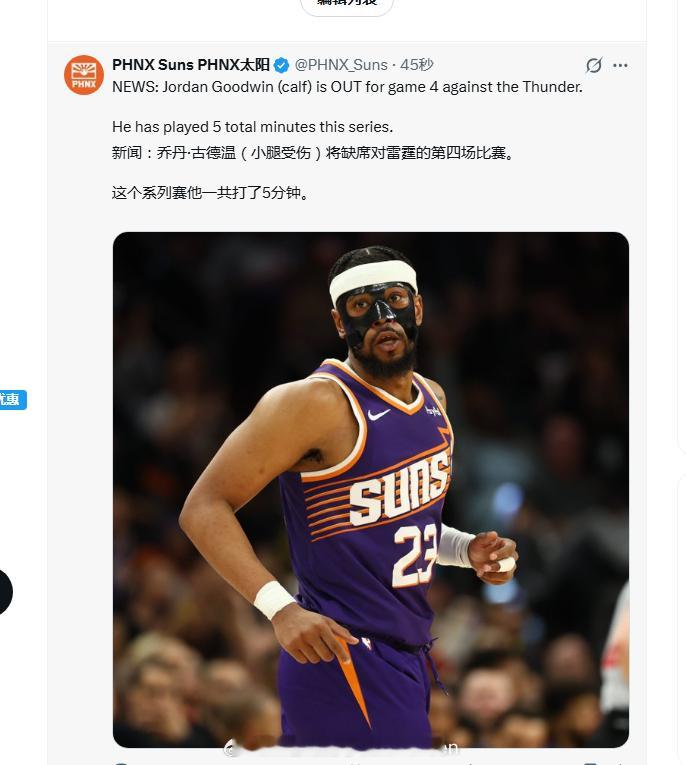Click the blue verified badge
Screen dimensions: 686x765
pyautogui.click(x=282, y=65)
